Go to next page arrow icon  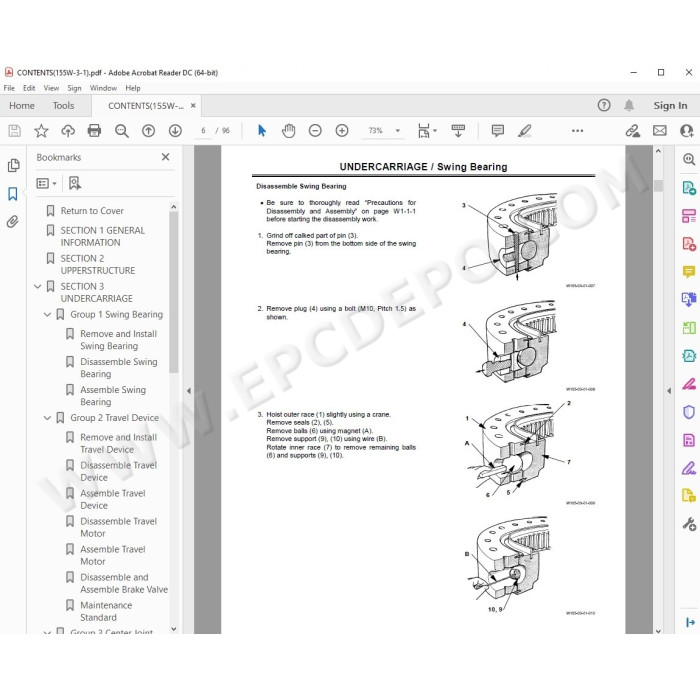(175, 131)
